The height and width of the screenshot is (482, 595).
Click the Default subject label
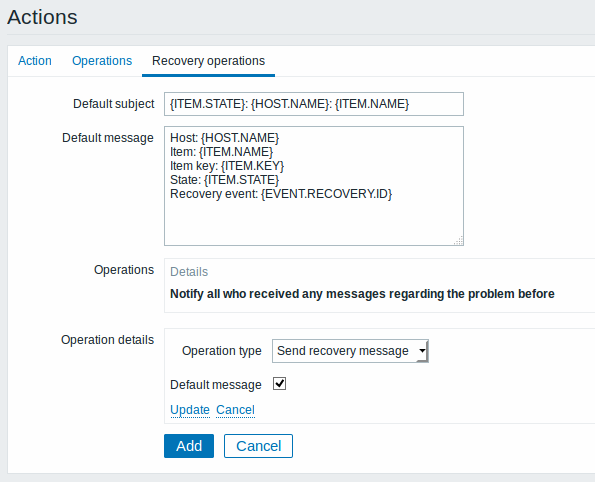click(x=114, y=104)
